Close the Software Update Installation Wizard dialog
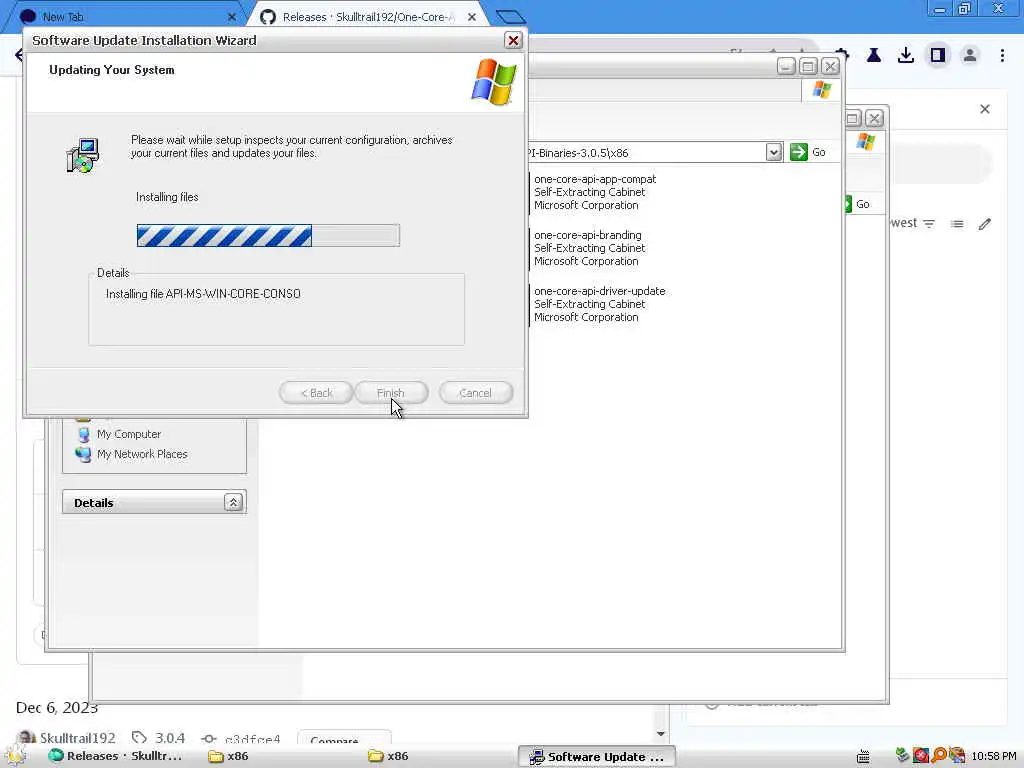 (513, 40)
